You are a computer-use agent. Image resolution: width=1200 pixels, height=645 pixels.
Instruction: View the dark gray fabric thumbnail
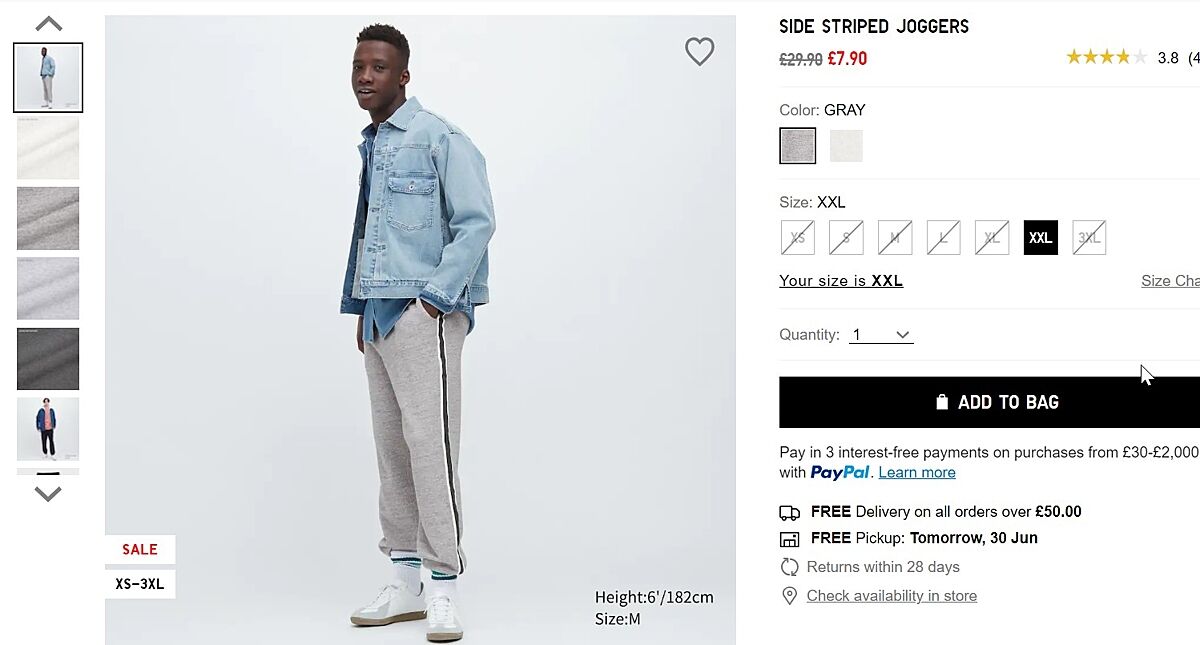48,359
